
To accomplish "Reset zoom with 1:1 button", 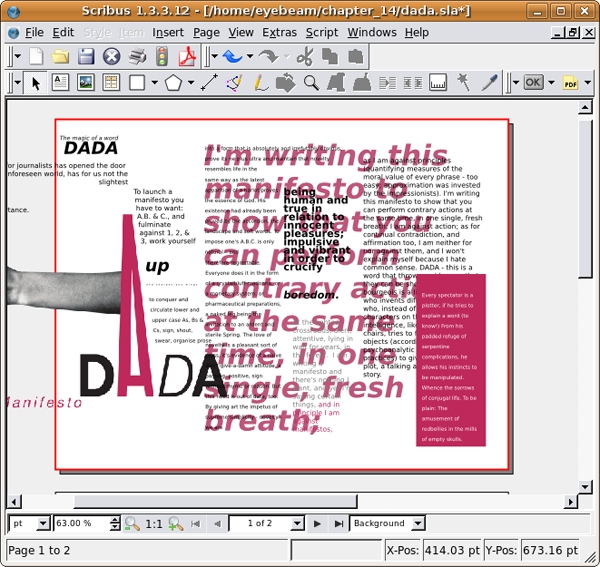I will pos(154,523).
